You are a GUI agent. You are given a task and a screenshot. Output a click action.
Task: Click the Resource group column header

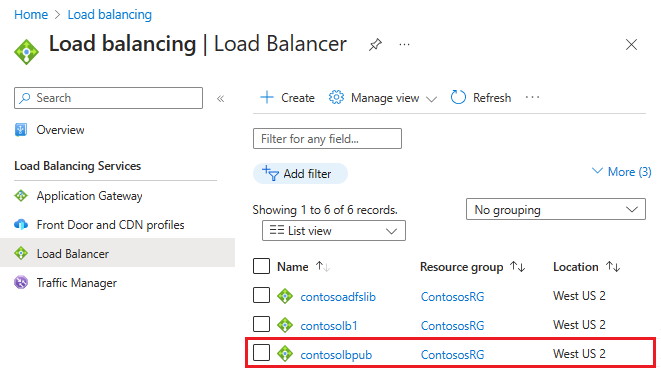pyautogui.click(x=462, y=267)
